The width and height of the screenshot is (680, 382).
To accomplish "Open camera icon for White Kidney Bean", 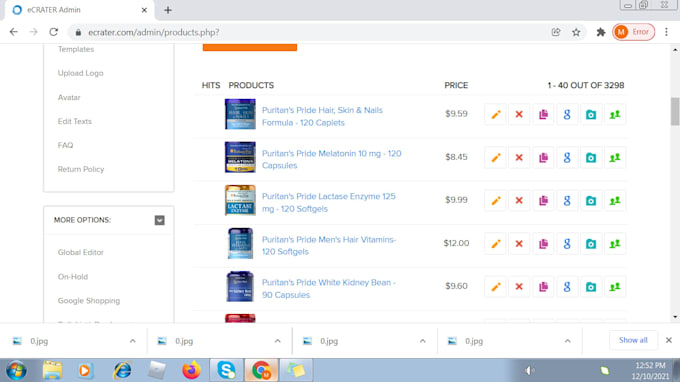I will point(591,287).
